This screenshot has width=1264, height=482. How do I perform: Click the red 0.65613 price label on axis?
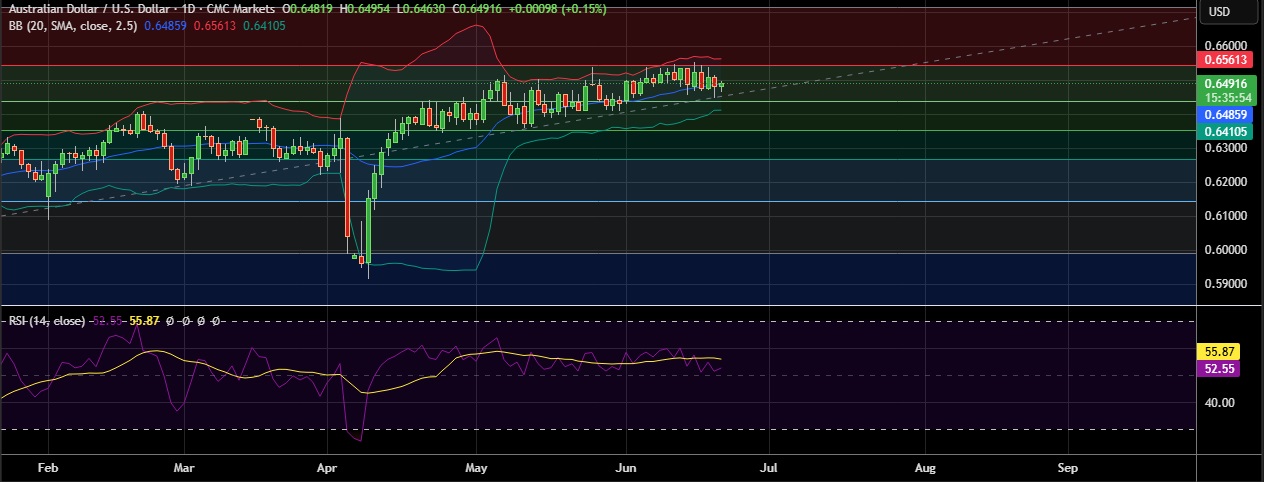point(1225,60)
